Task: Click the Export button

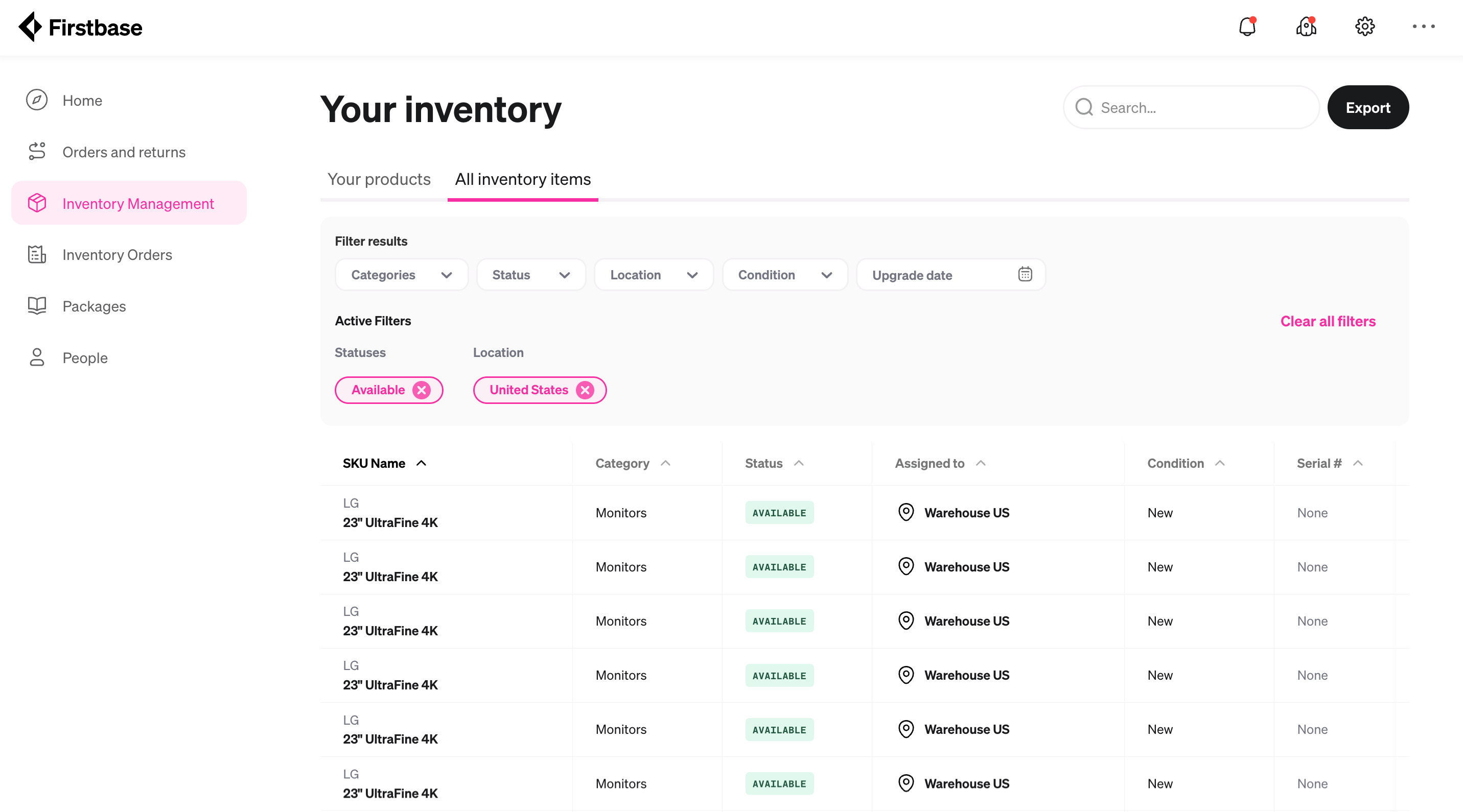Action: click(x=1367, y=107)
